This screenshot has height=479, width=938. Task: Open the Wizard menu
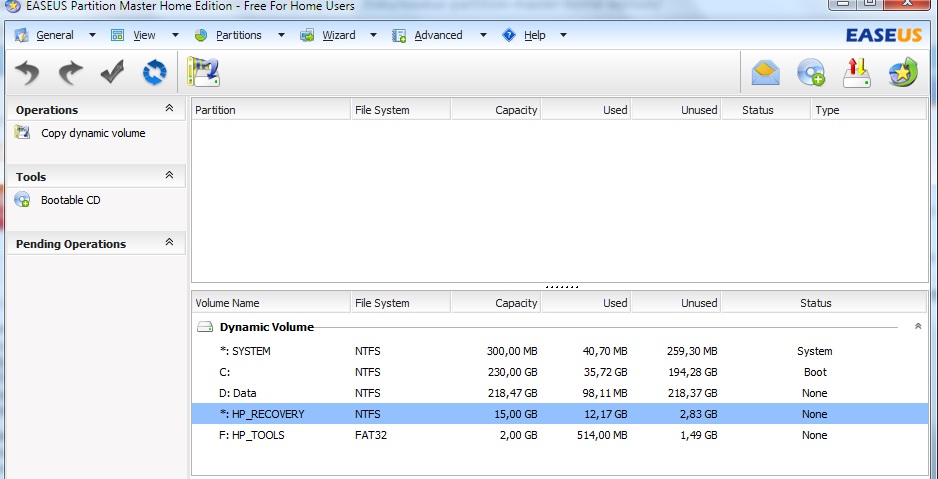click(x=339, y=35)
